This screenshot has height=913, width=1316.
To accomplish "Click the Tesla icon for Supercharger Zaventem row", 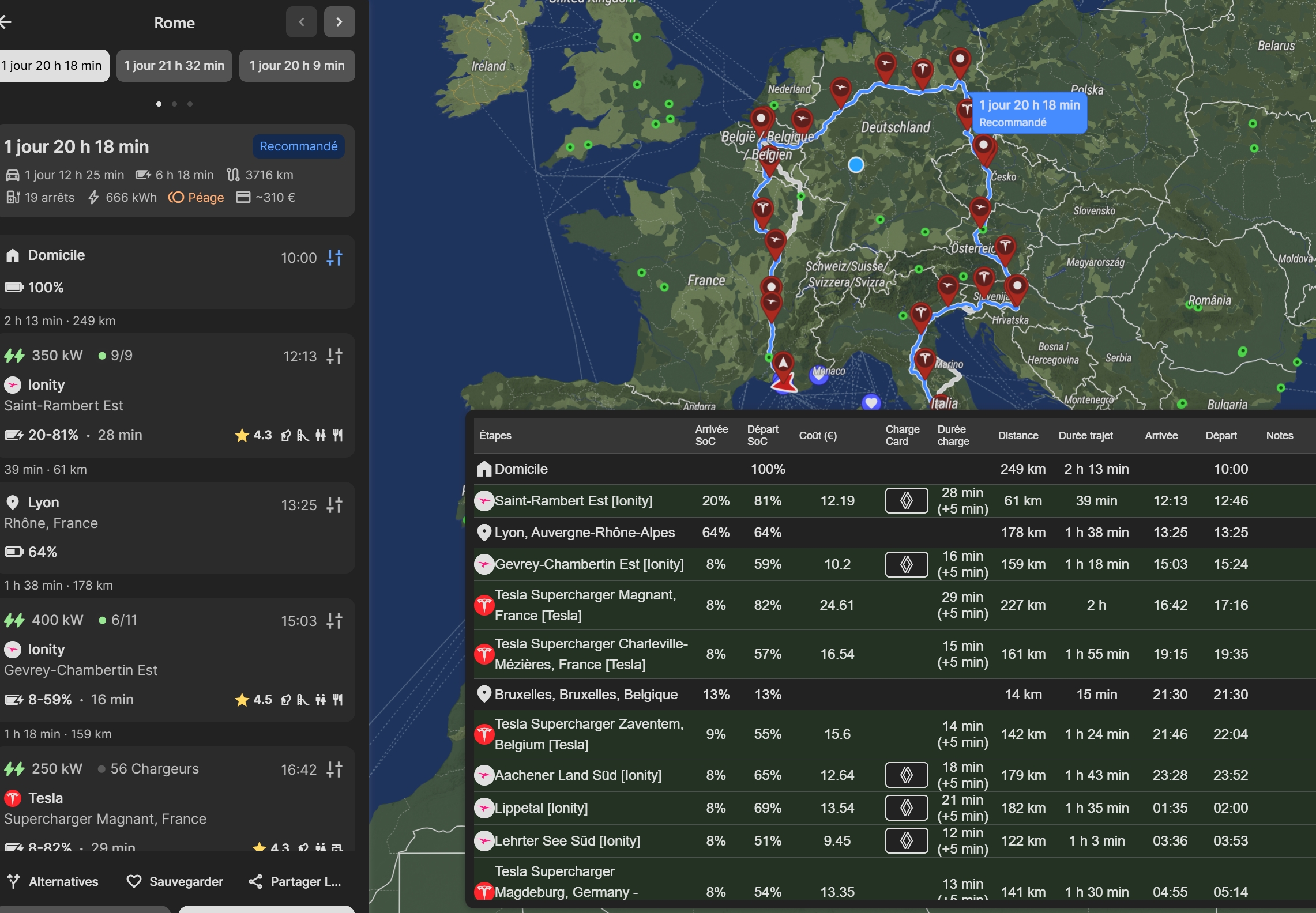I will tap(484, 734).
